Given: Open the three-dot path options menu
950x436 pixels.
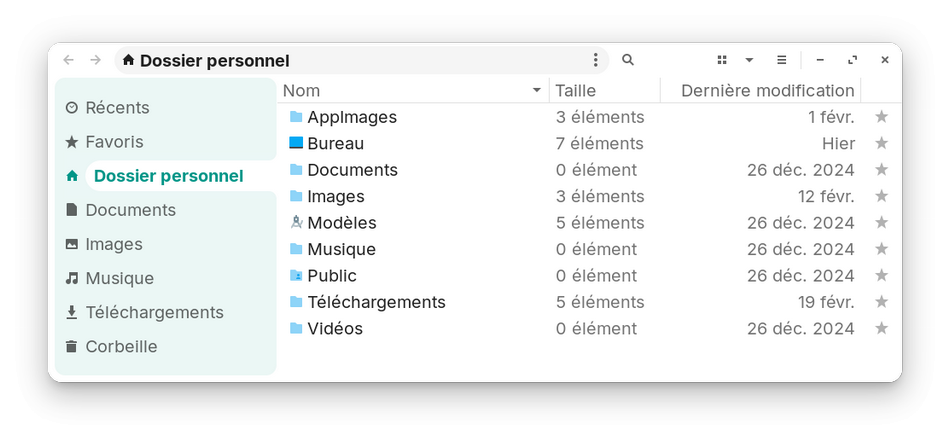Looking at the screenshot, I should tap(596, 60).
